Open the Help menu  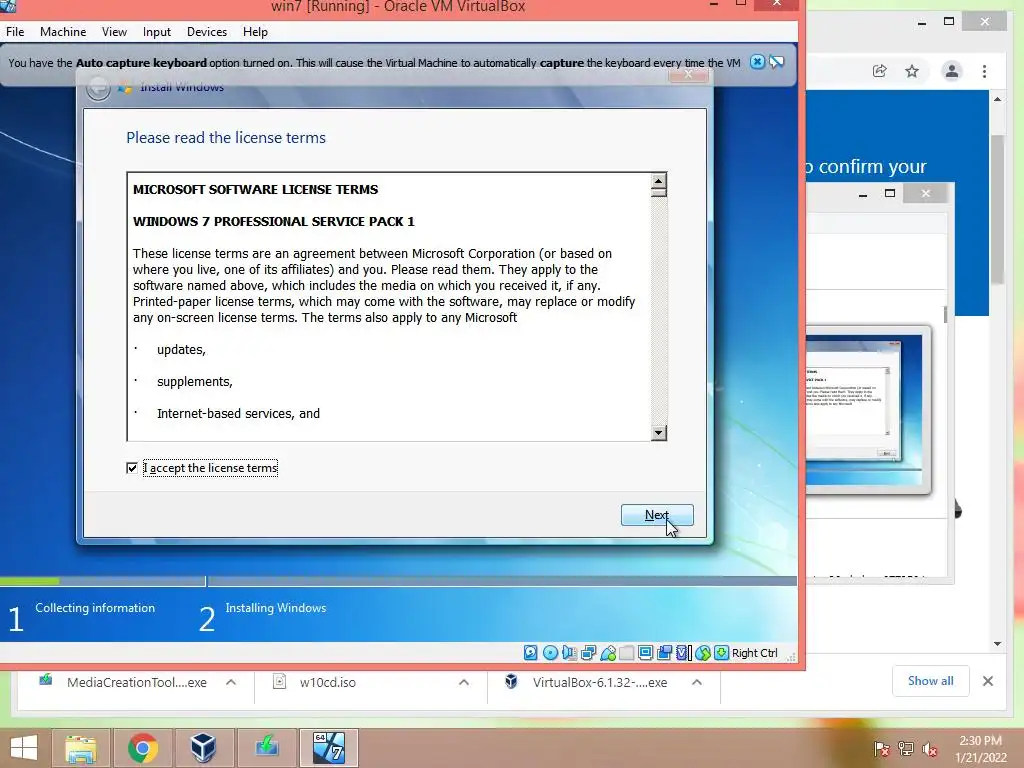[255, 31]
